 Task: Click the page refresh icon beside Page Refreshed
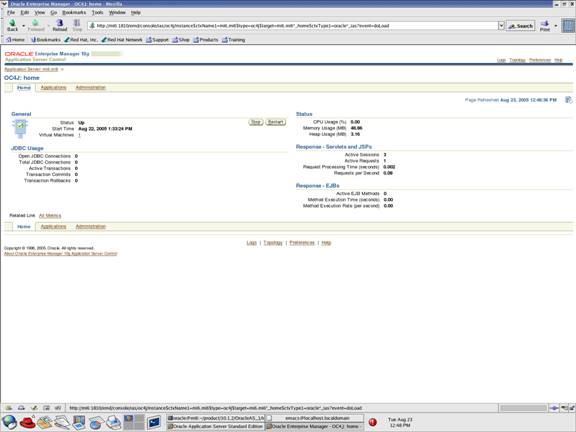(x=568, y=100)
